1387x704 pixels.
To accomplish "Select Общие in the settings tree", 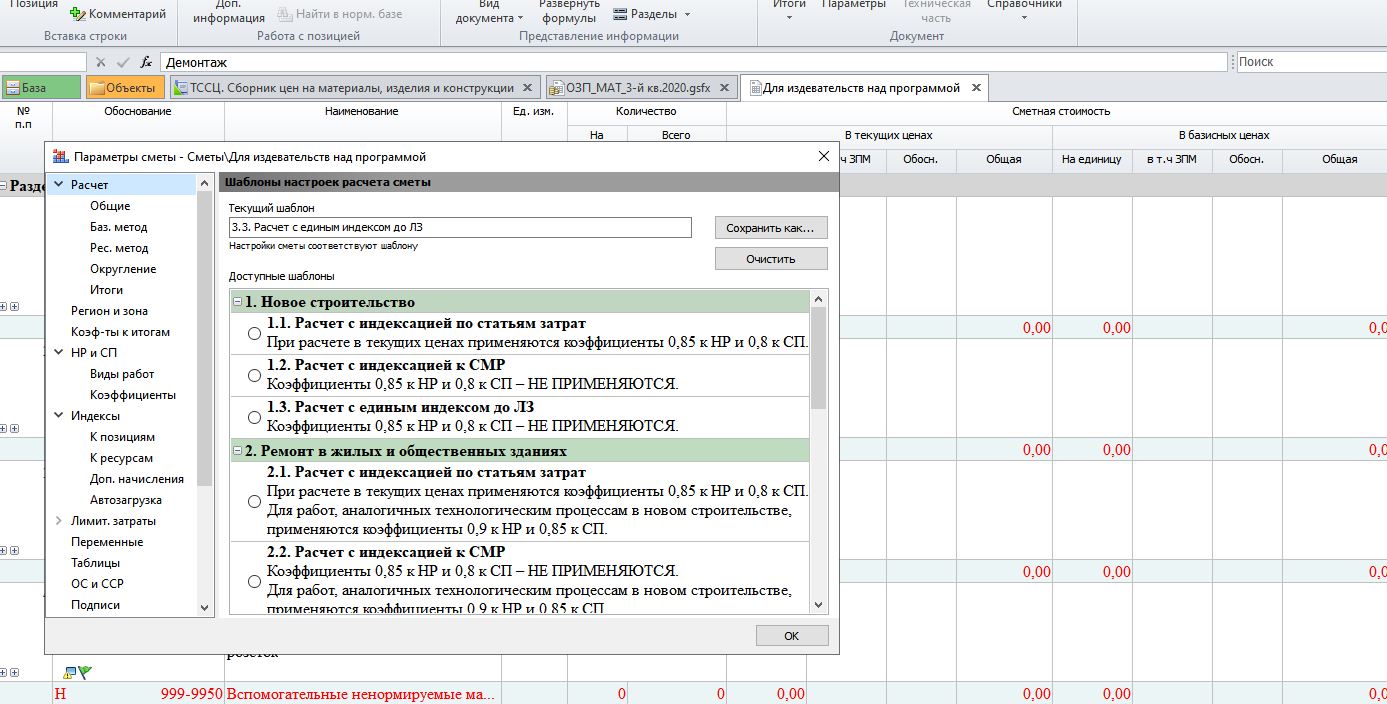I will point(110,206).
